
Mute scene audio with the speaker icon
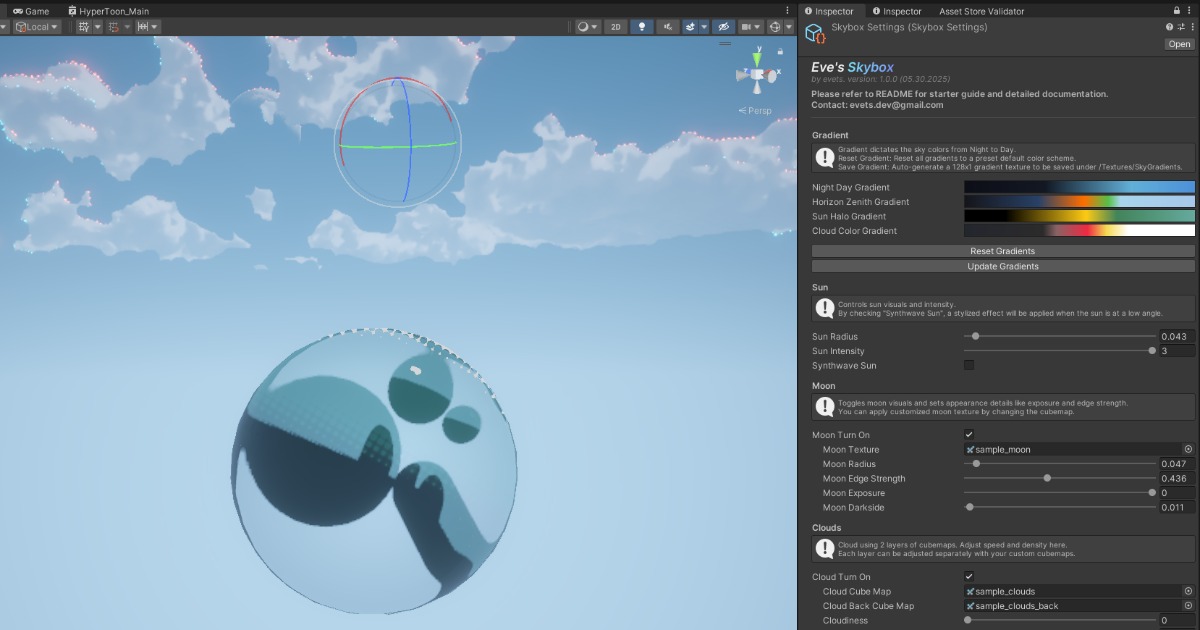click(668, 27)
